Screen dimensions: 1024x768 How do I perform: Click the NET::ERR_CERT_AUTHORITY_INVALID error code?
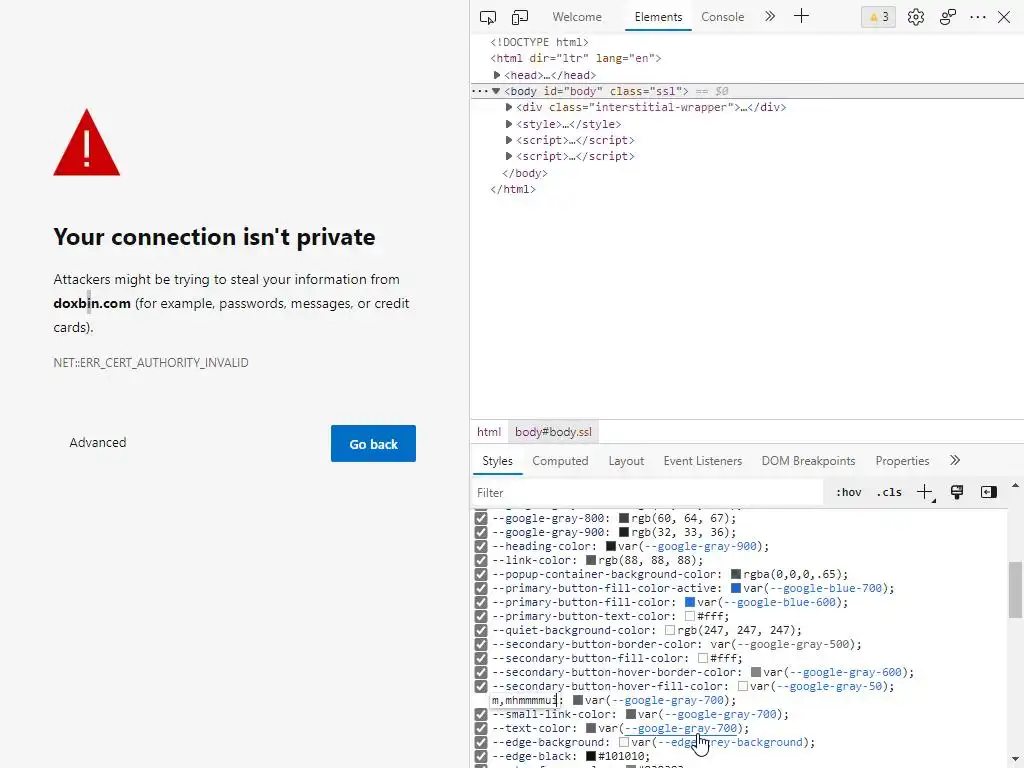151,362
